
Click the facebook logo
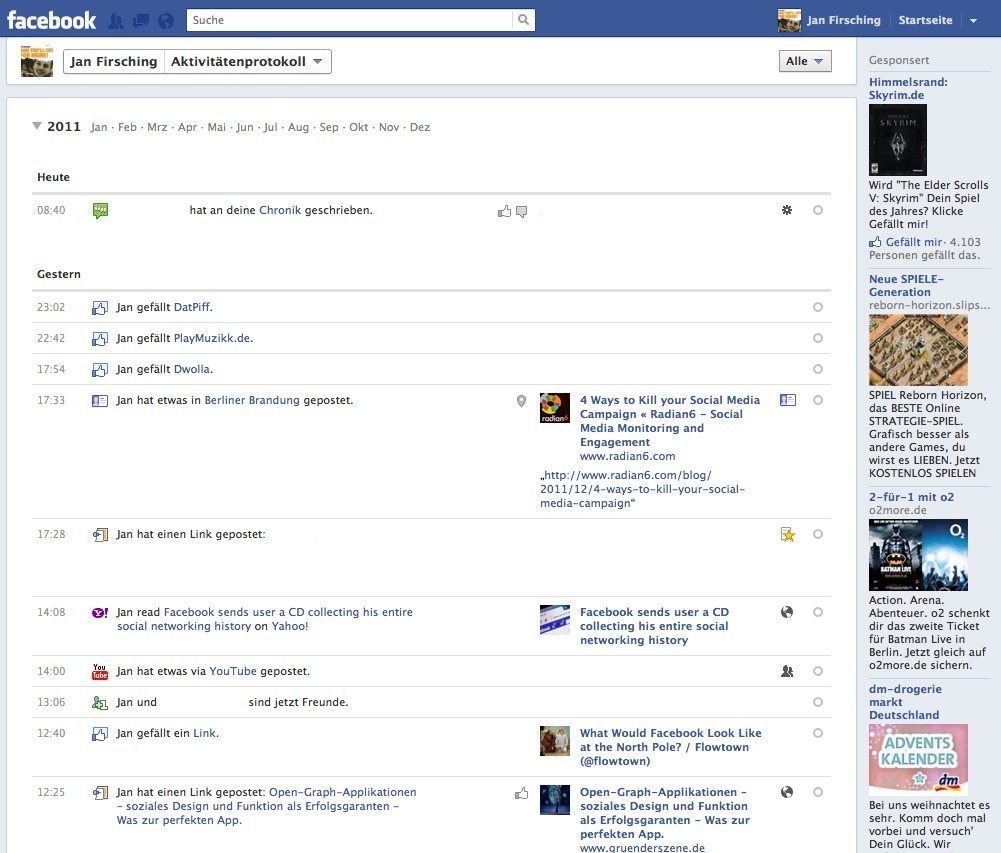[52, 20]
